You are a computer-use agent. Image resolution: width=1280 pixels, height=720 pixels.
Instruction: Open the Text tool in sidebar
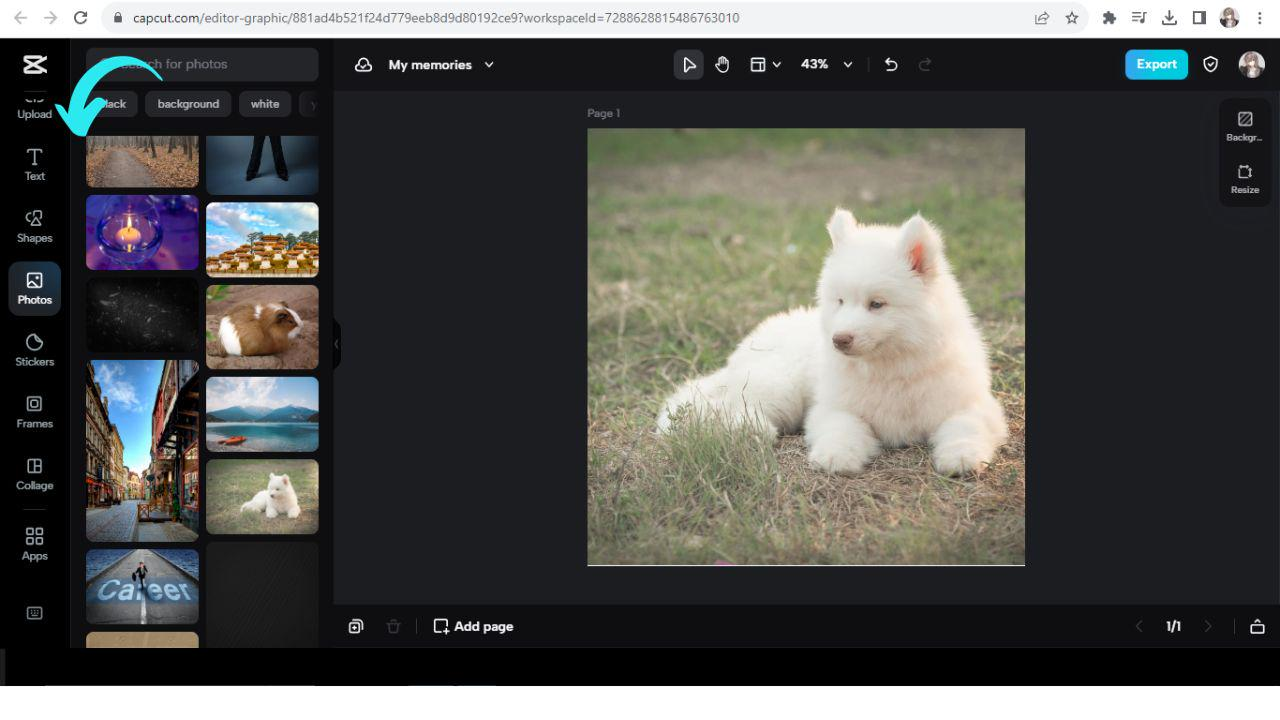[x=34, y=164]
